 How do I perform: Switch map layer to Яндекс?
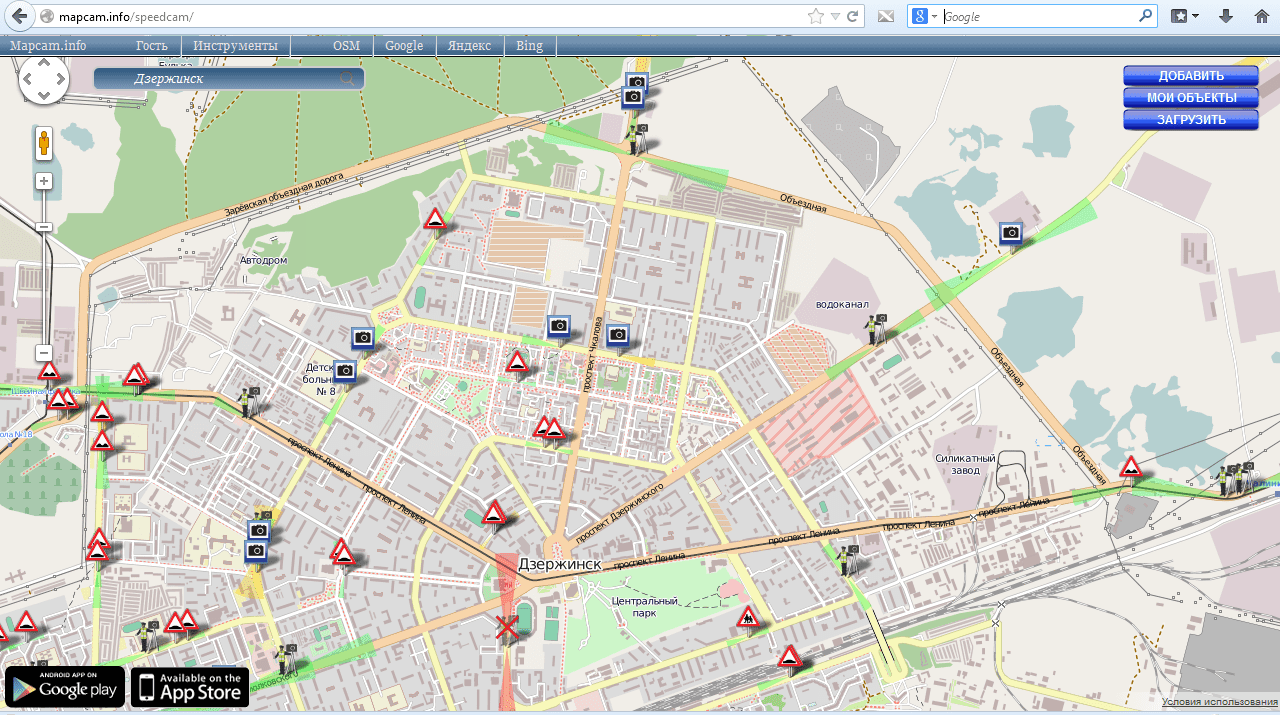click(468, 46)
